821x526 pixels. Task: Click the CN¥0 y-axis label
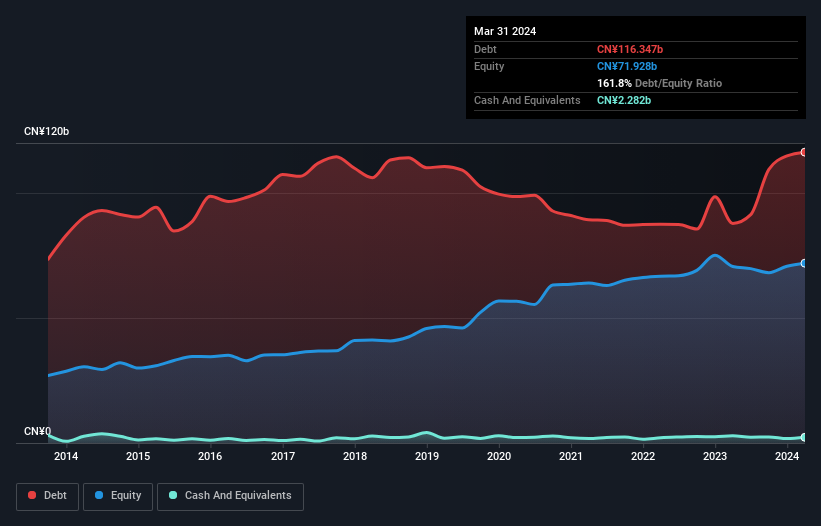click(x=38, y=431)
